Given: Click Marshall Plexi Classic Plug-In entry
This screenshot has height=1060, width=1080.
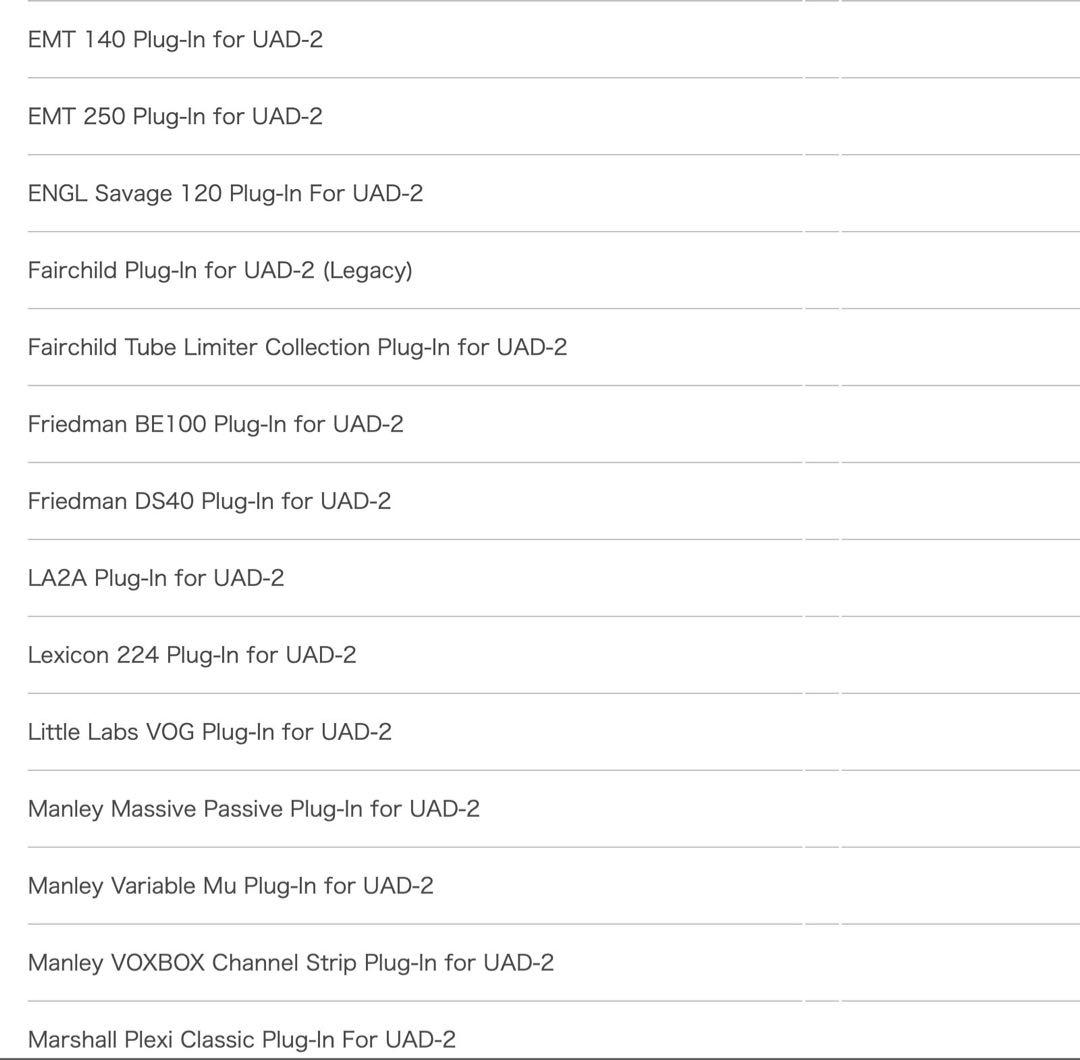Looking at the screenshot, I should pyautogui.click(x=242, y=1040).
